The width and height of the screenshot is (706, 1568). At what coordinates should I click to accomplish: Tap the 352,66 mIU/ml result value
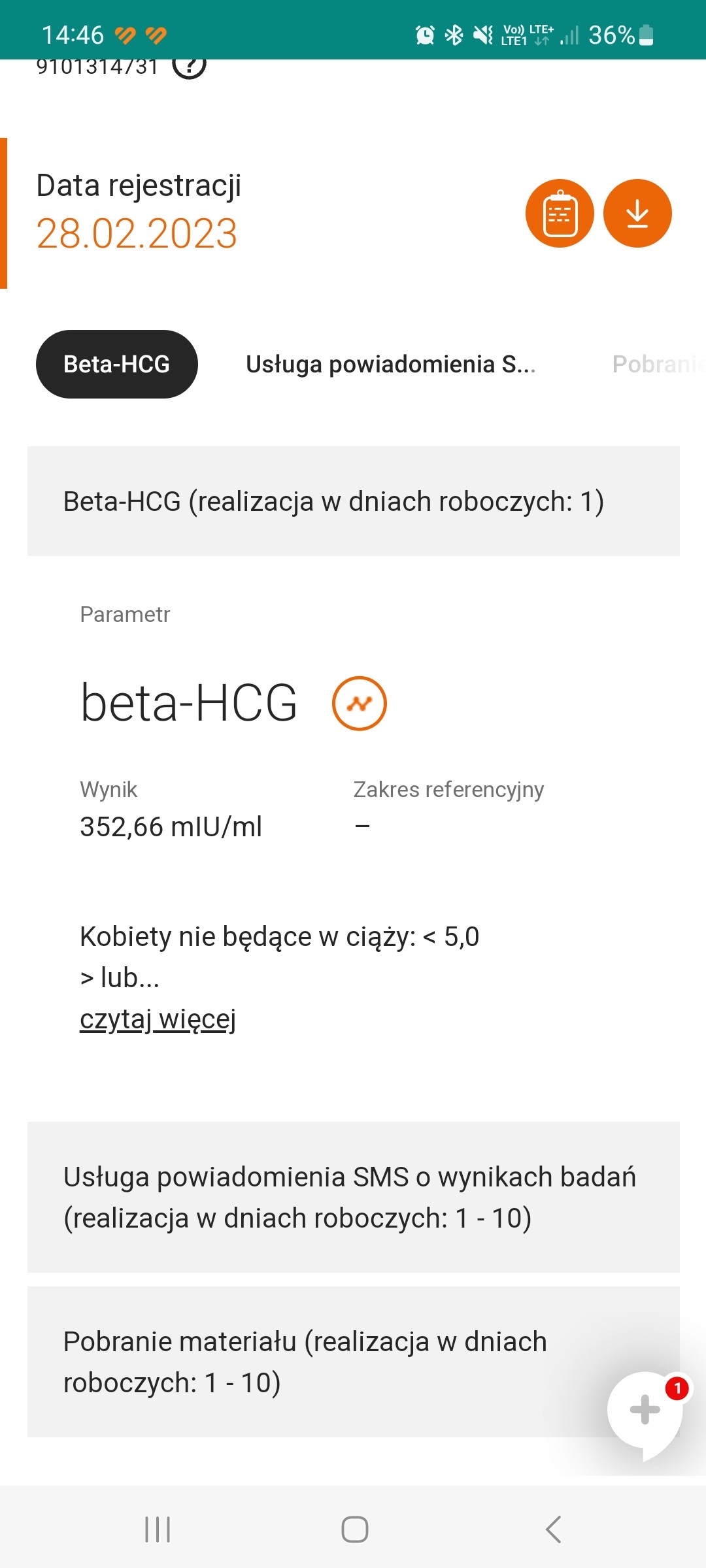click(x=171, y=827)
